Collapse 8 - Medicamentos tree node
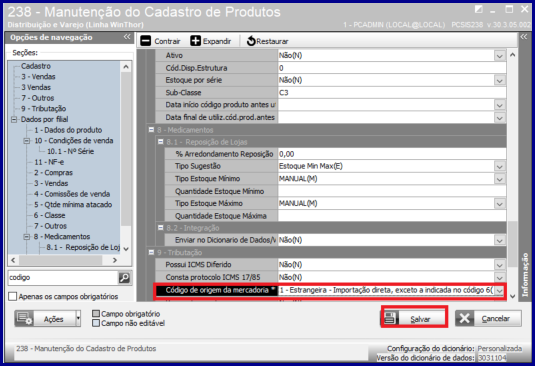The width and height of the screenshot is (535, 366). [x=27, y=237]
